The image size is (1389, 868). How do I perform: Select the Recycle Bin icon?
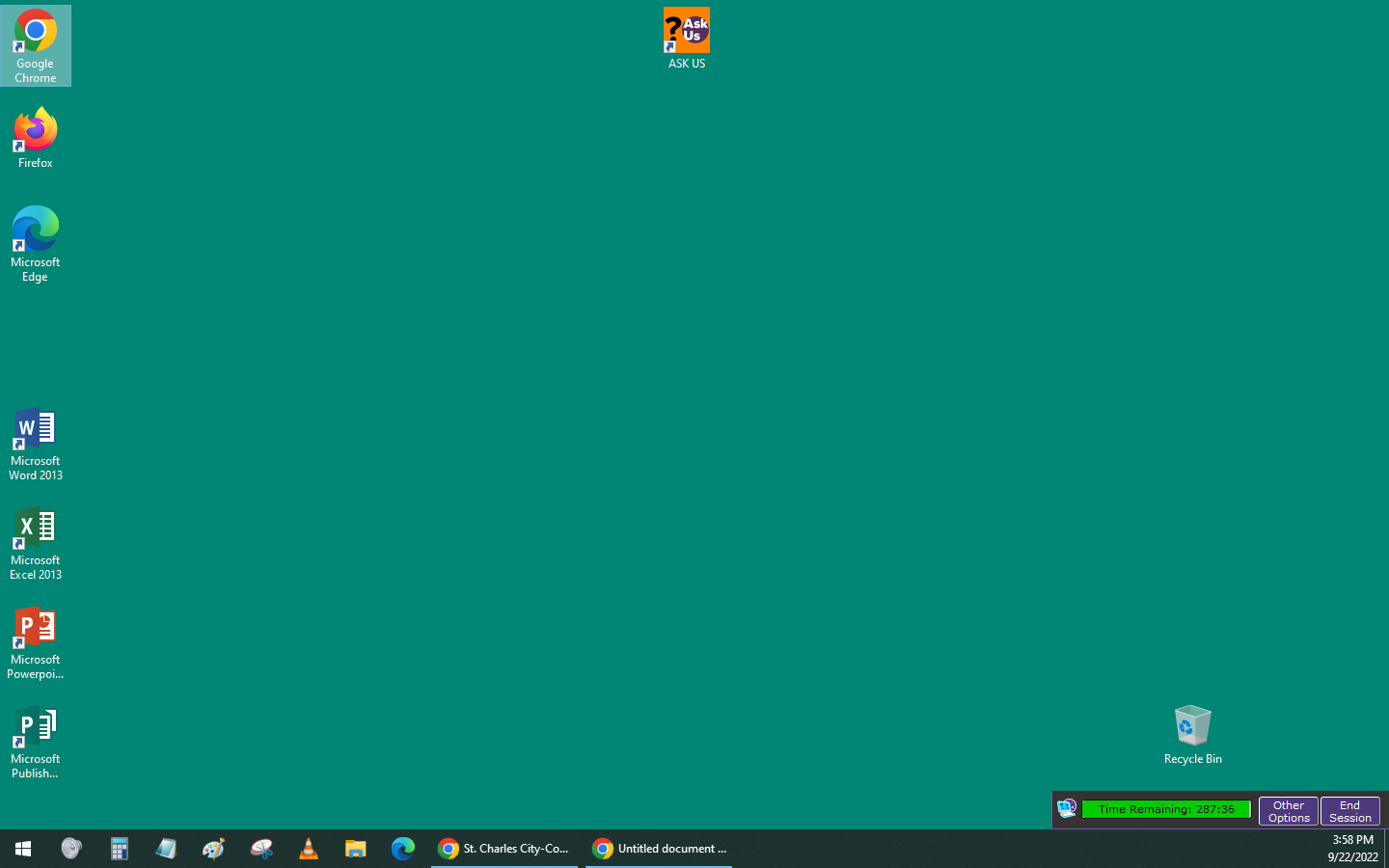pos(1193,735)
